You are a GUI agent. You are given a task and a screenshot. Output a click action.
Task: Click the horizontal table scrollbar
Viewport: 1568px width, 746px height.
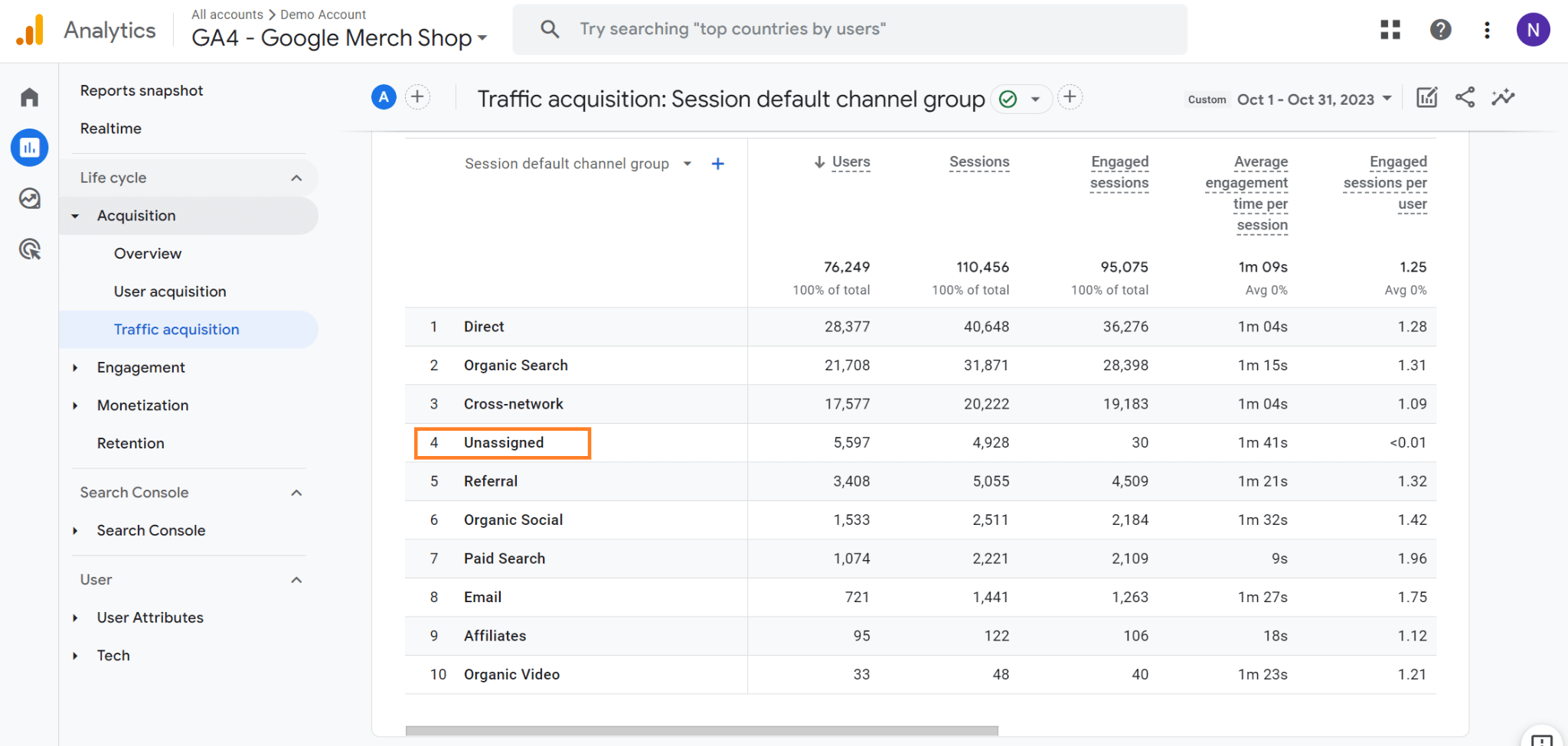701,731
